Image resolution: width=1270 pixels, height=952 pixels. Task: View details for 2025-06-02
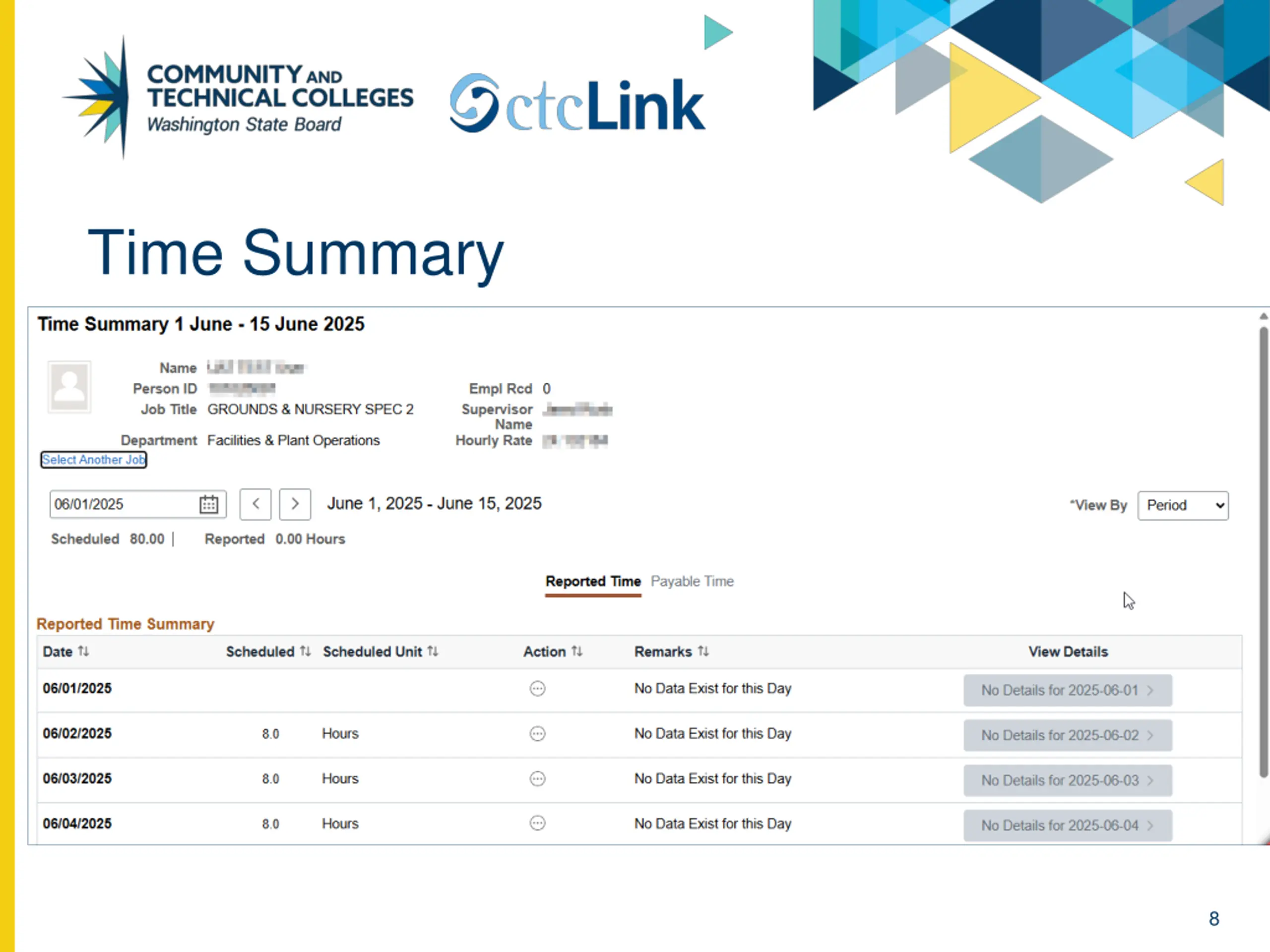click(x=1068, y=735)
